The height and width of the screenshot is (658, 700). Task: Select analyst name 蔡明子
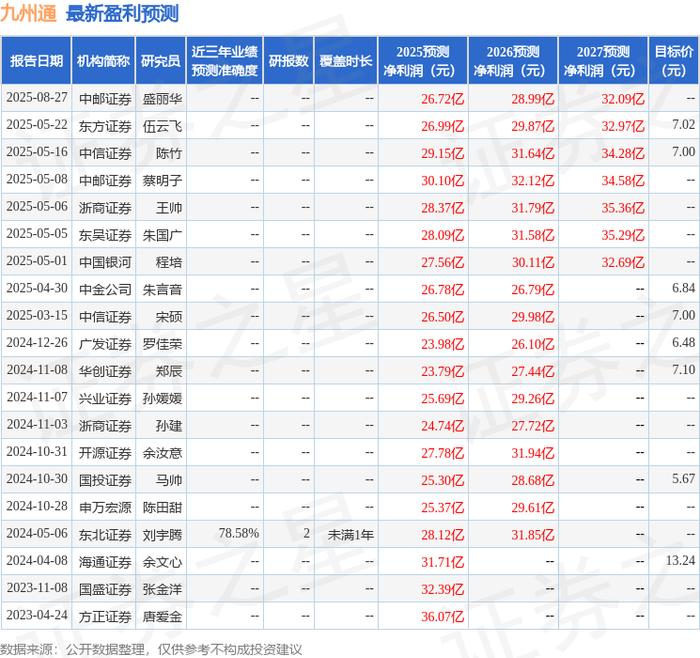[162, 181]
